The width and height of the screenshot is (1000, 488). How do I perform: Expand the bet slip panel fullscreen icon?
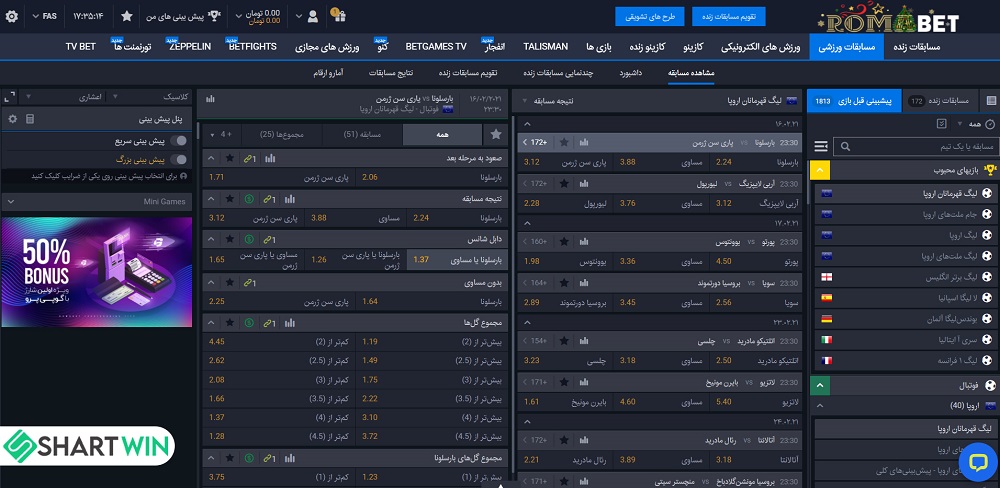[x=9, y=97]
